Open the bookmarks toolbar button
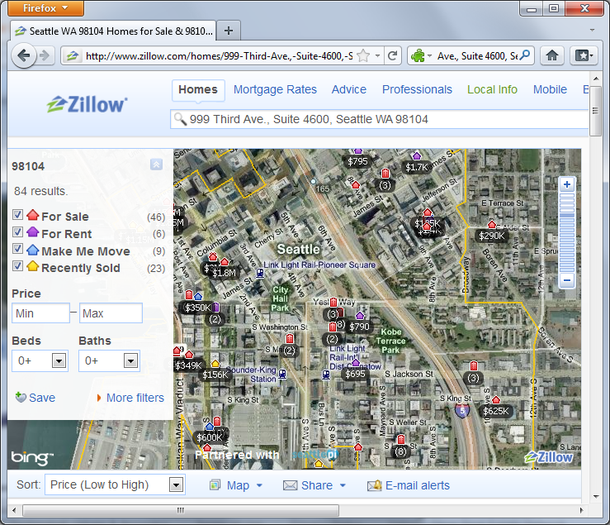Viewport: 610px width, 525px height. [583, 56]
